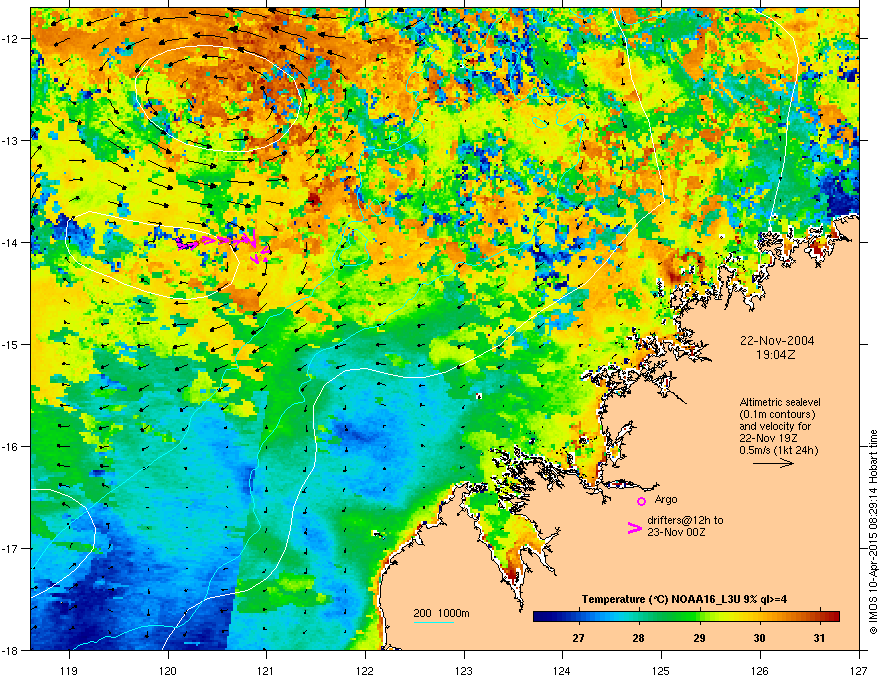
Task: Click the '0.5m/s (1kt 24h)' text
Action: tap(778, 450)
